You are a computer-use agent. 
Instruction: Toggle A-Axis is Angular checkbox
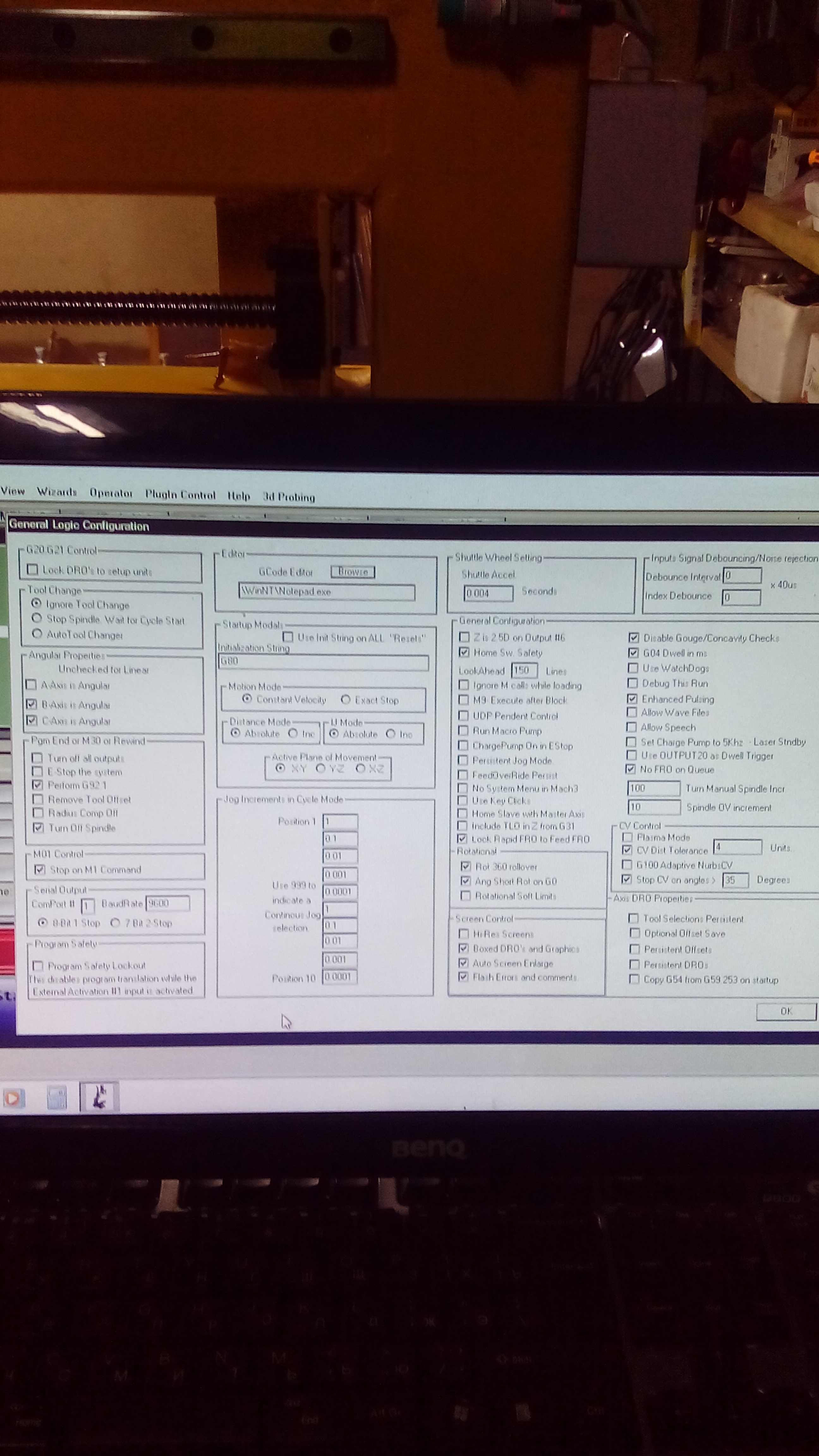pyautogui.click(x=32, y=684)
